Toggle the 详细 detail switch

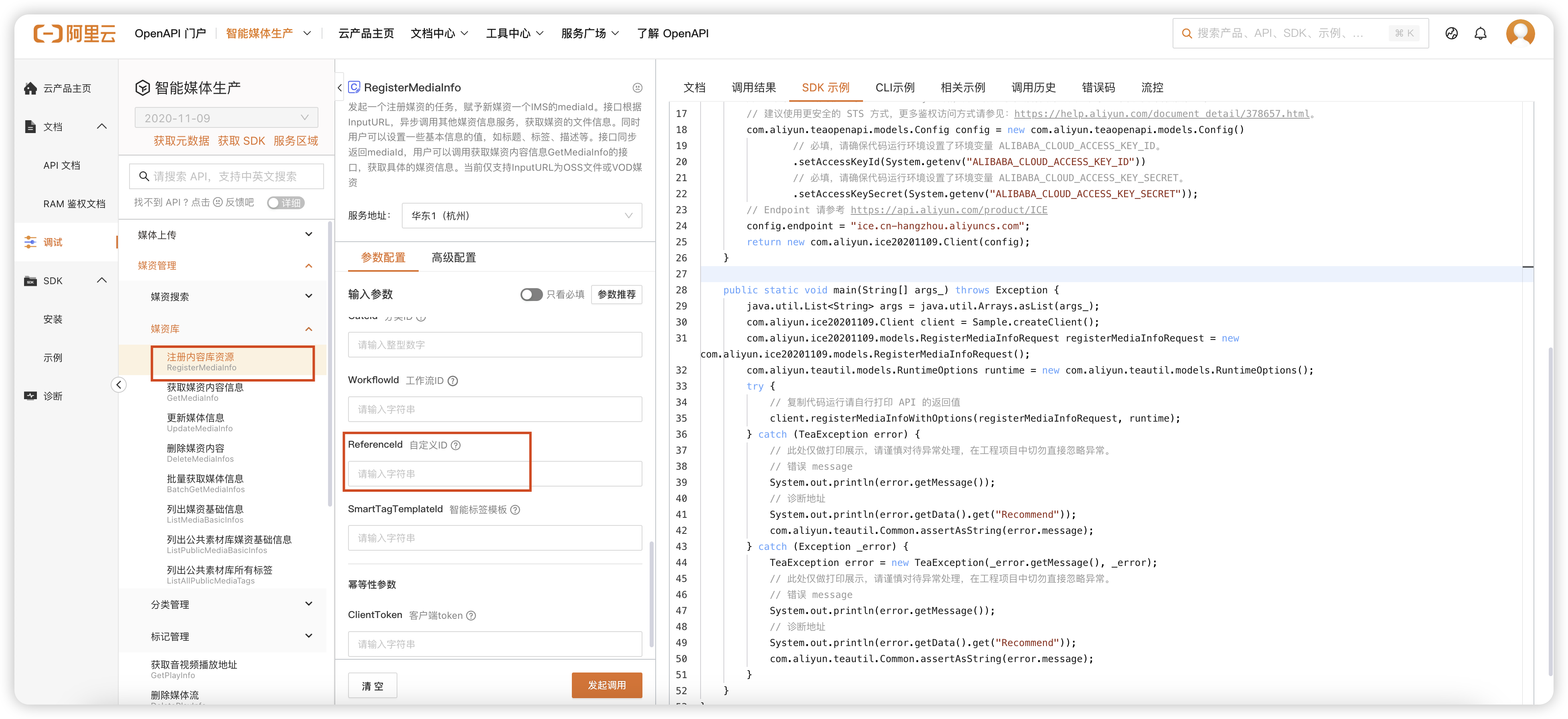[x=286, y=202]
